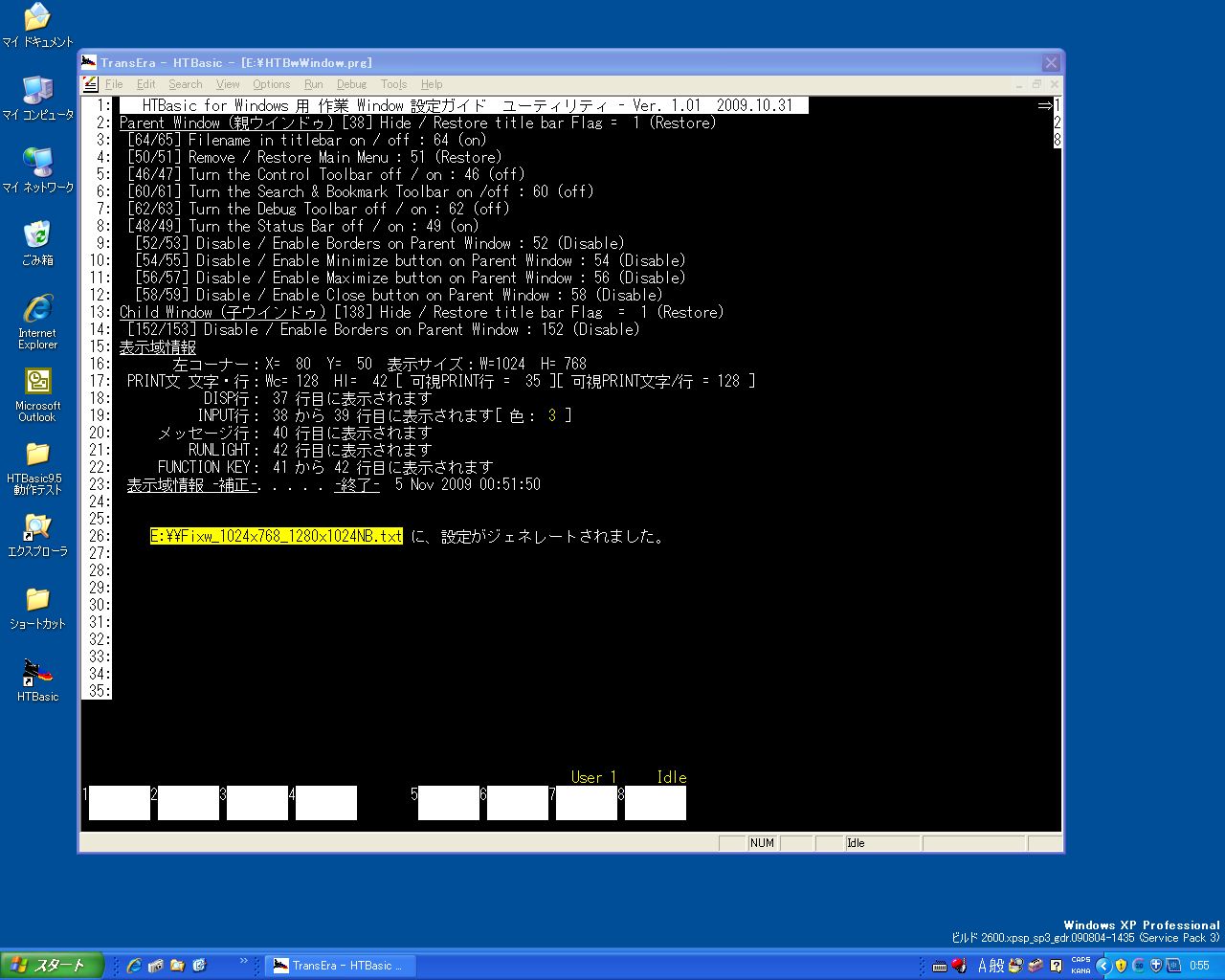Select the Microsoft Outlook desktop icon

click(37, 394)
